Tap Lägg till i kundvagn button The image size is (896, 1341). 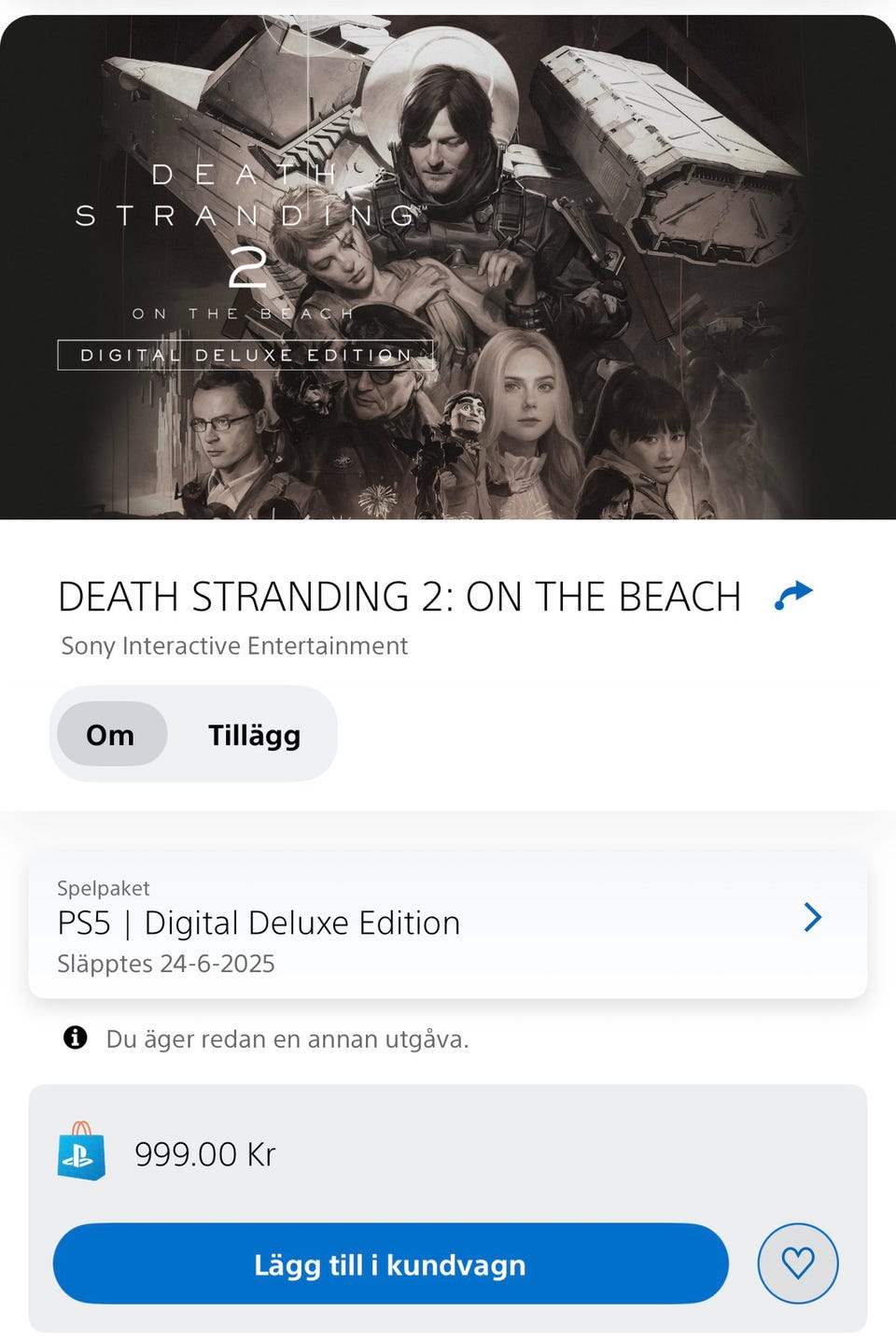click(390, 1263)
